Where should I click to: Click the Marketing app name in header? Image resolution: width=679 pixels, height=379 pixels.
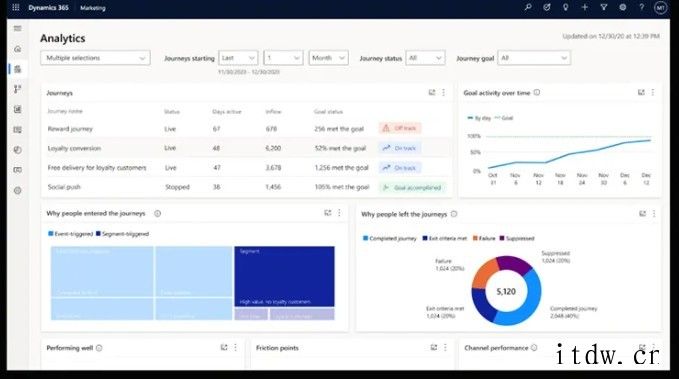pyautogui.click(x=93, y=8)
